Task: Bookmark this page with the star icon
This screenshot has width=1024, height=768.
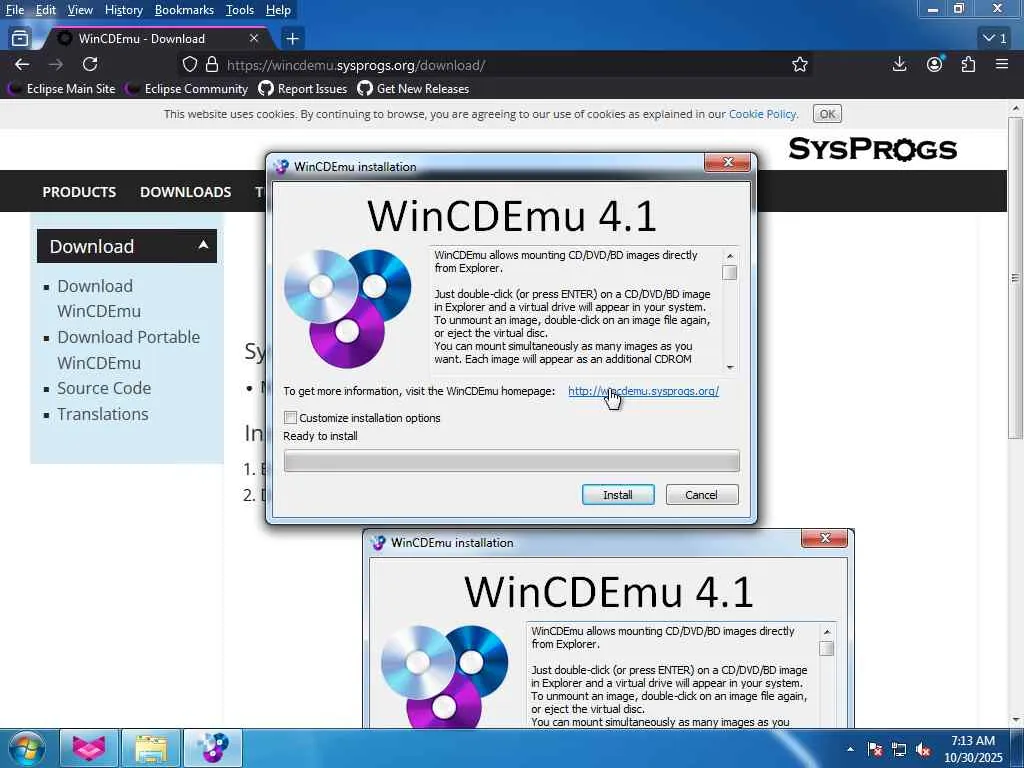Action: [800, 65]
